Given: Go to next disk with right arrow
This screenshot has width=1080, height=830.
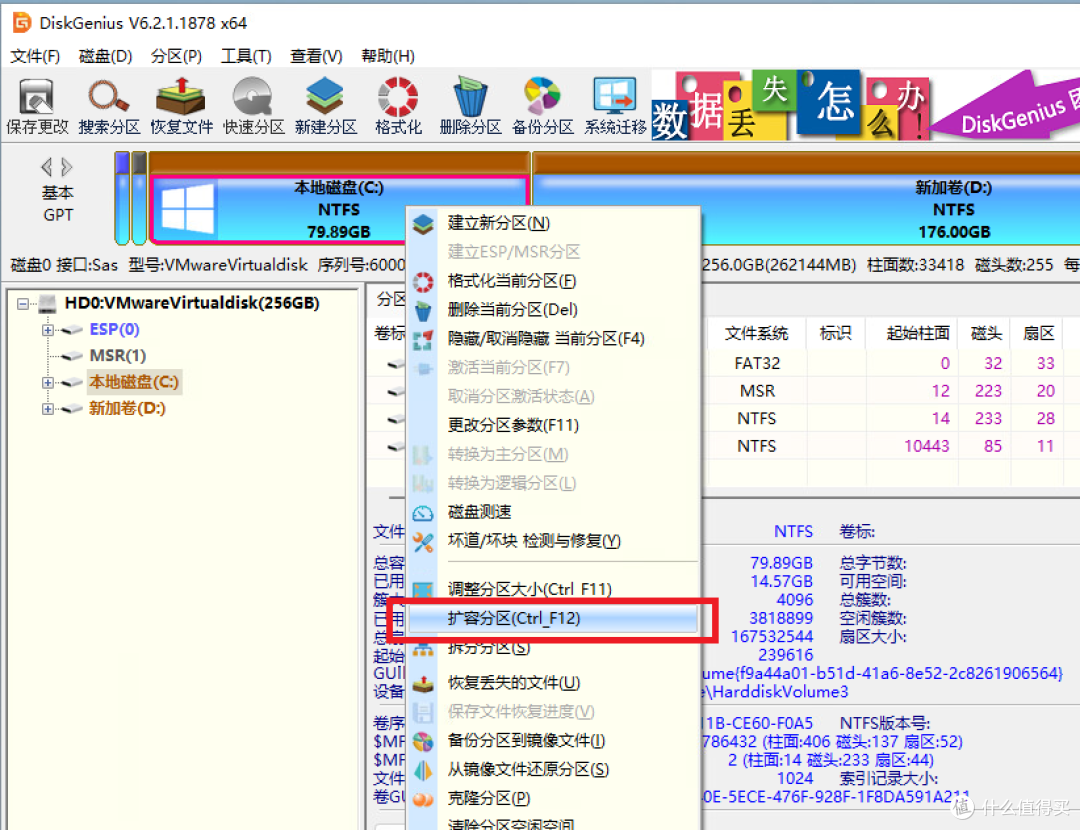Looking at the screenshot, I should coord(67,167).
